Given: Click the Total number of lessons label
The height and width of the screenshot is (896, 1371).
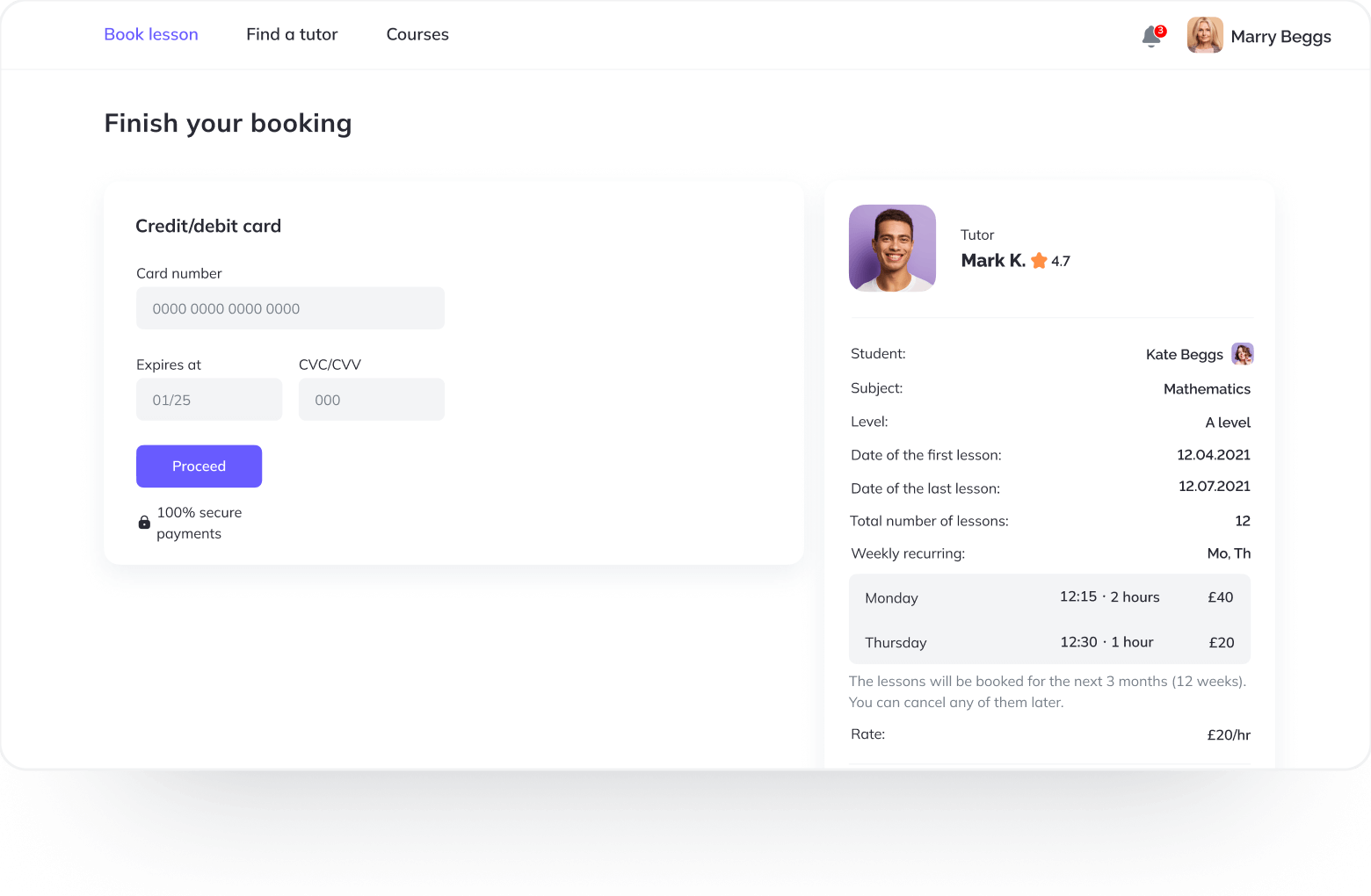Looking at the screenshot, I should 929,521.
